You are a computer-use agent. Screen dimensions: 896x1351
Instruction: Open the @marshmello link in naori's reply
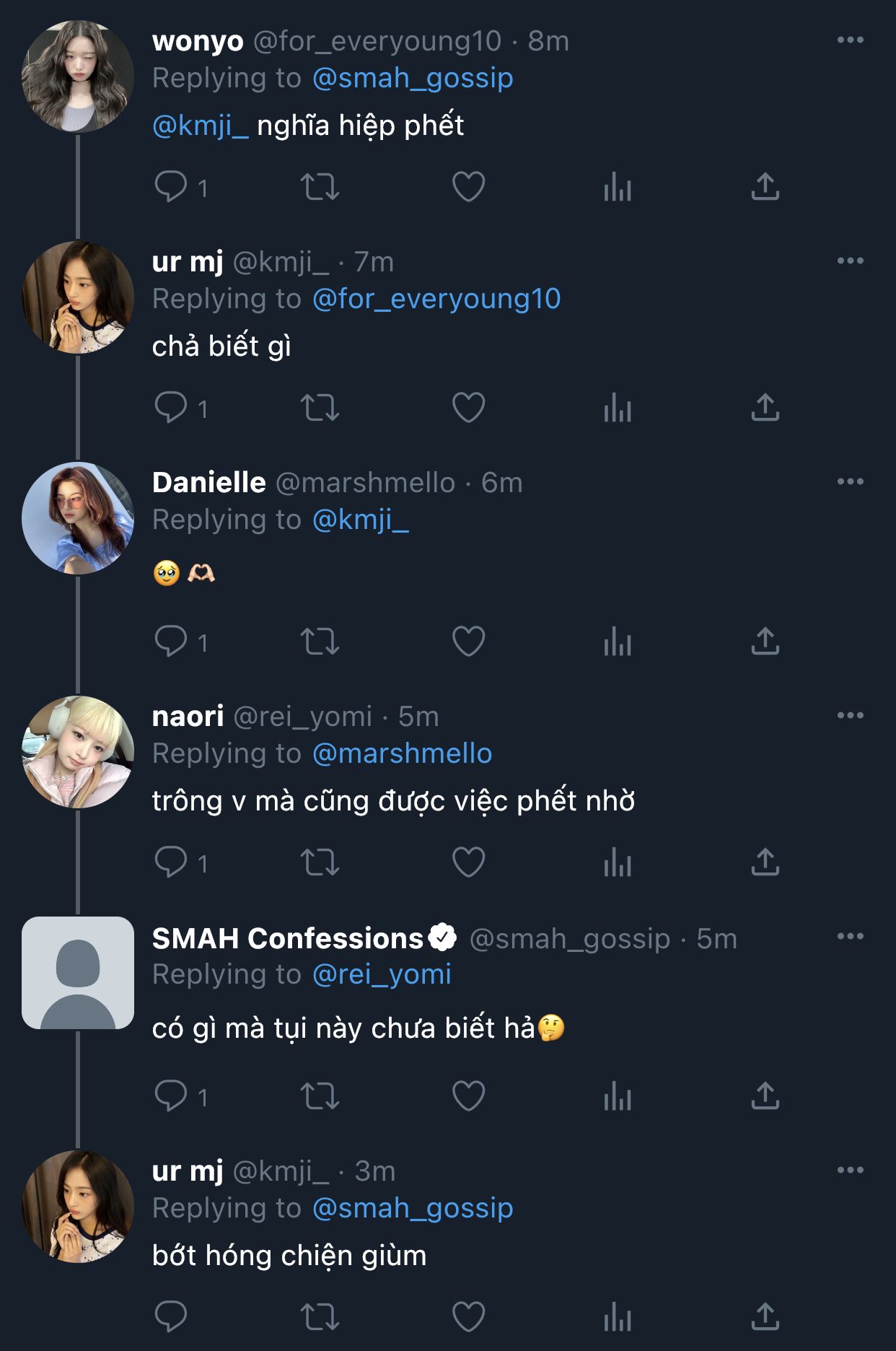[402, 754]
